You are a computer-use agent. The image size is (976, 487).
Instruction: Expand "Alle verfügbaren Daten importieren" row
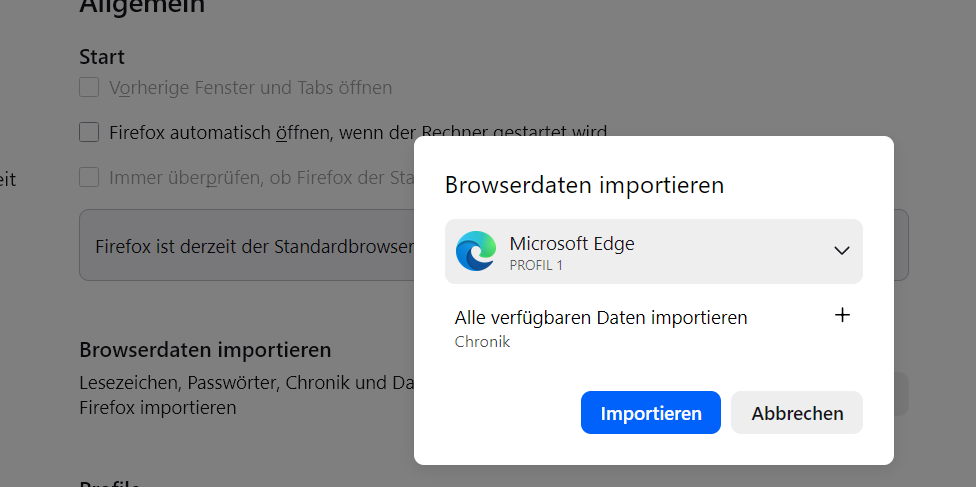coord(601,318)
